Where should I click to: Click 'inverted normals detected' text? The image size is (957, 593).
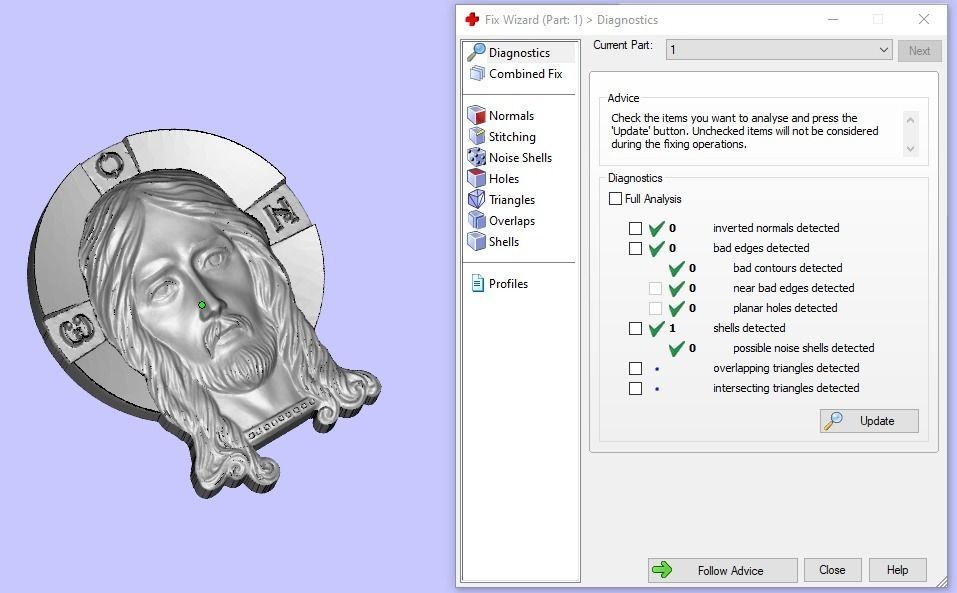pos(776,228)
